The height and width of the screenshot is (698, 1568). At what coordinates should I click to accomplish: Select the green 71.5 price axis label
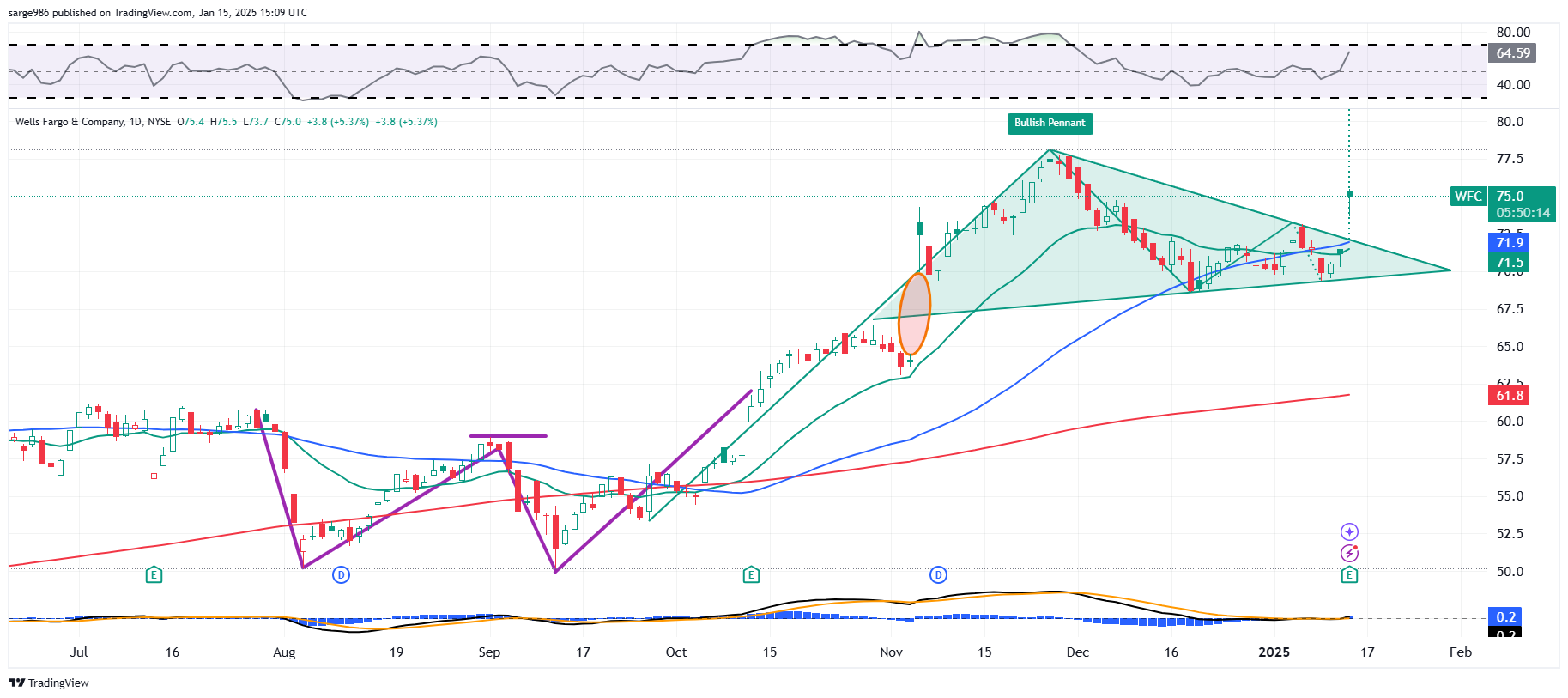(1510, 263)
